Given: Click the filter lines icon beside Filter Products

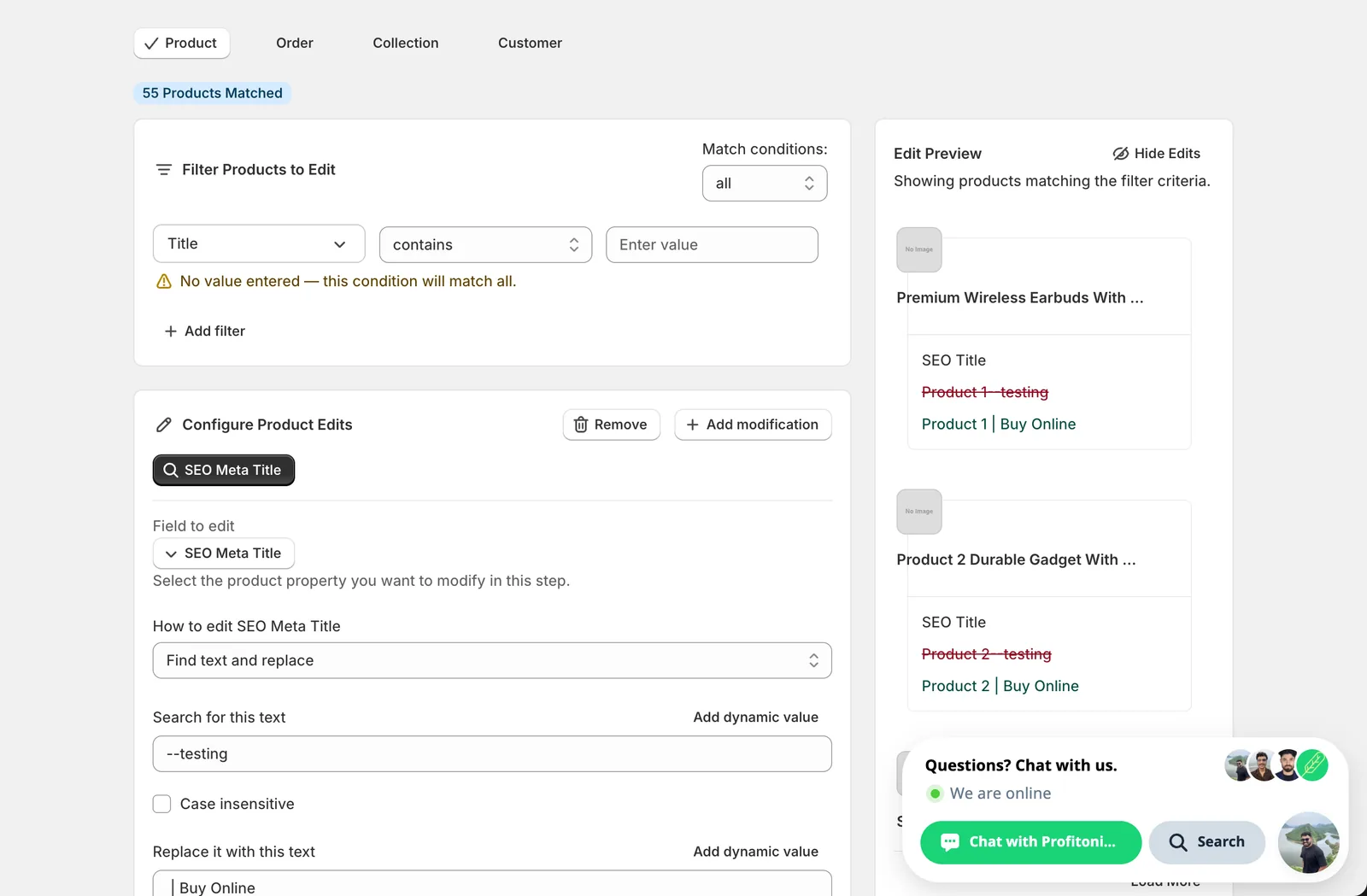Looking at the screenshot, I should click(164, 170).
